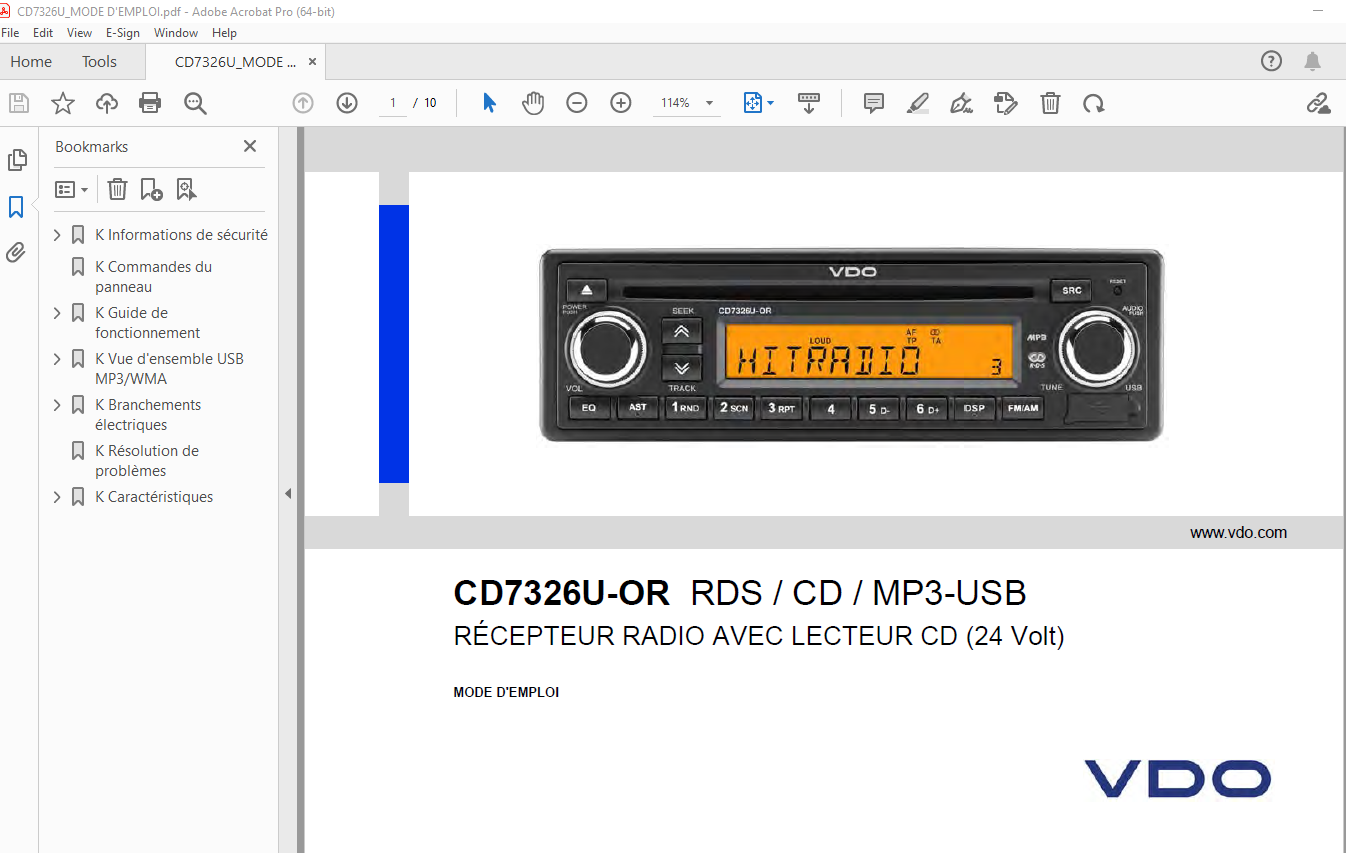This screenshot has width=1346, height=853.
Task: Open the Edit PDF tool
Action: (x=1006, y=103)
